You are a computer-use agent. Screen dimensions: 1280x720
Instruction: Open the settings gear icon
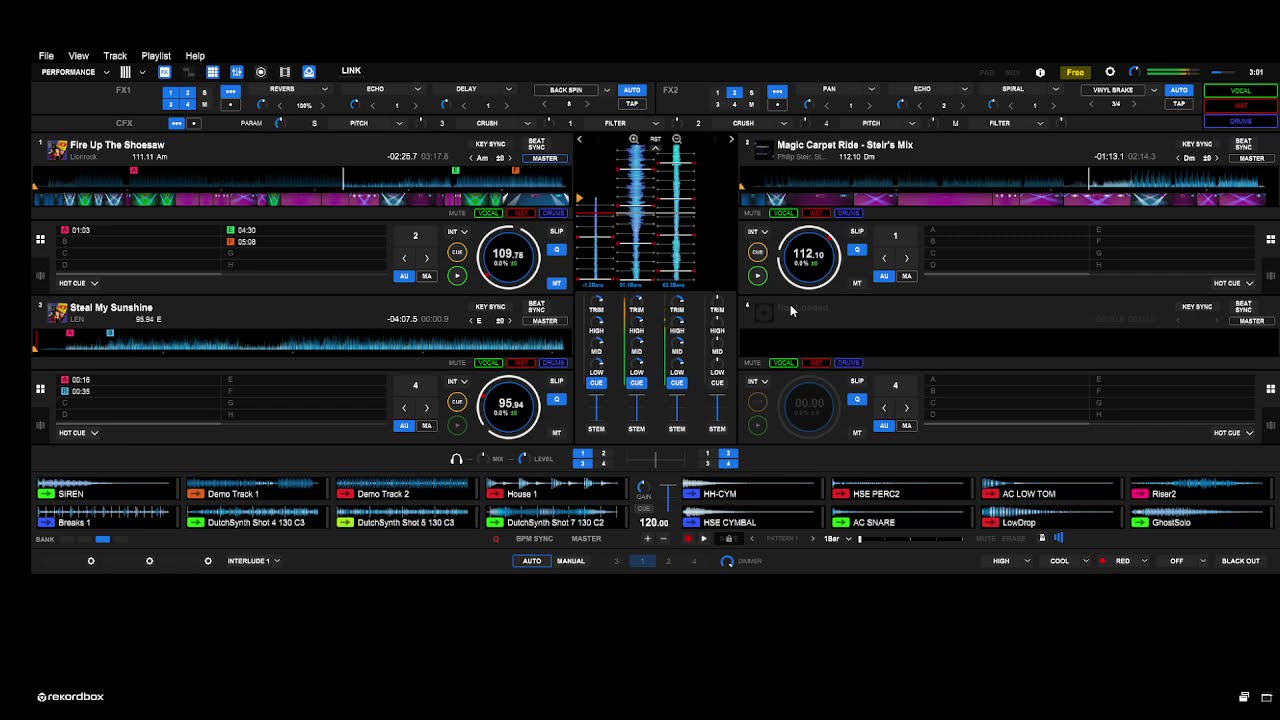click(x=1110, y=72)
